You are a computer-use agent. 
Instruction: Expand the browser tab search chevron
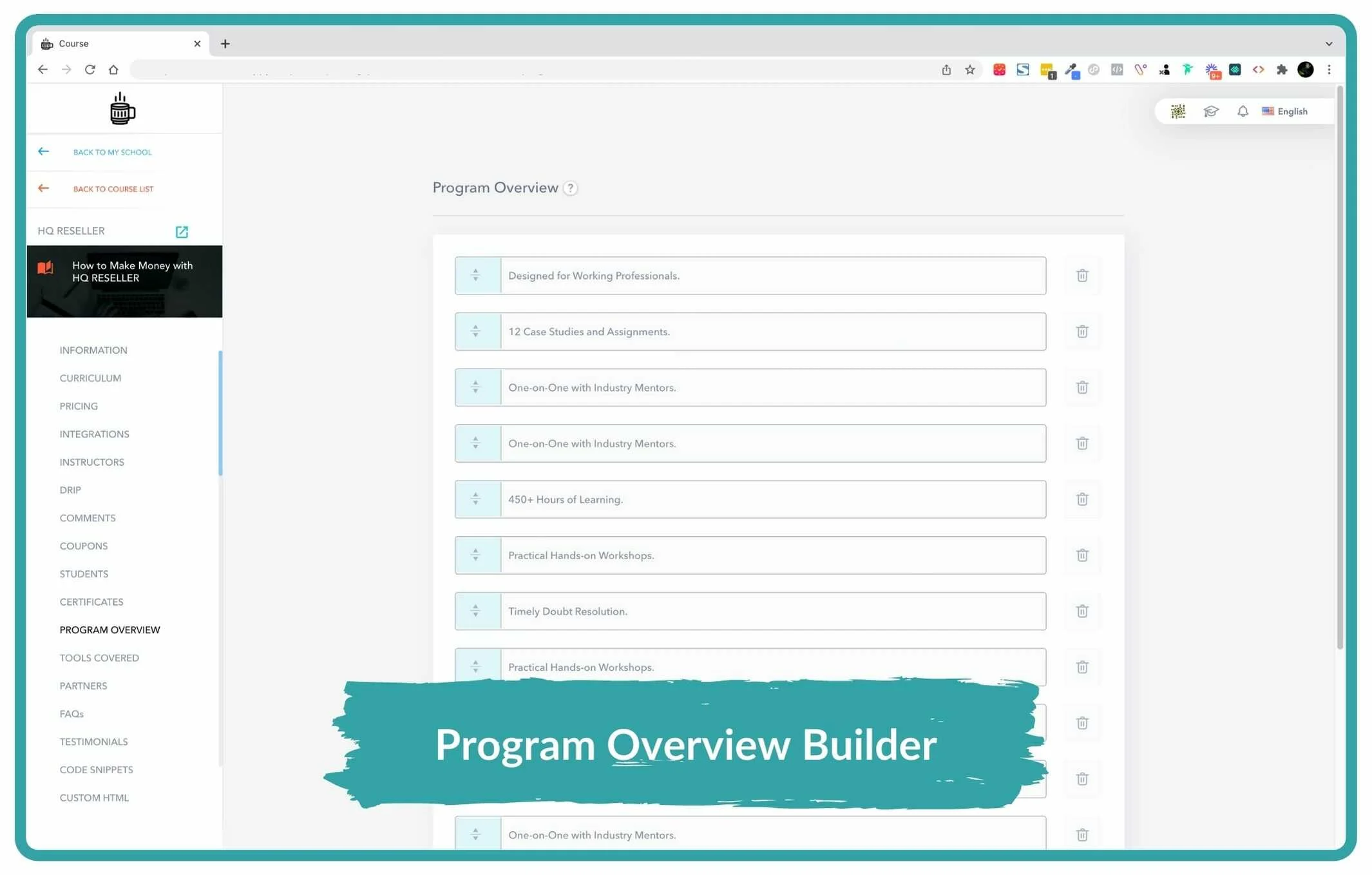pos(1328,44)
